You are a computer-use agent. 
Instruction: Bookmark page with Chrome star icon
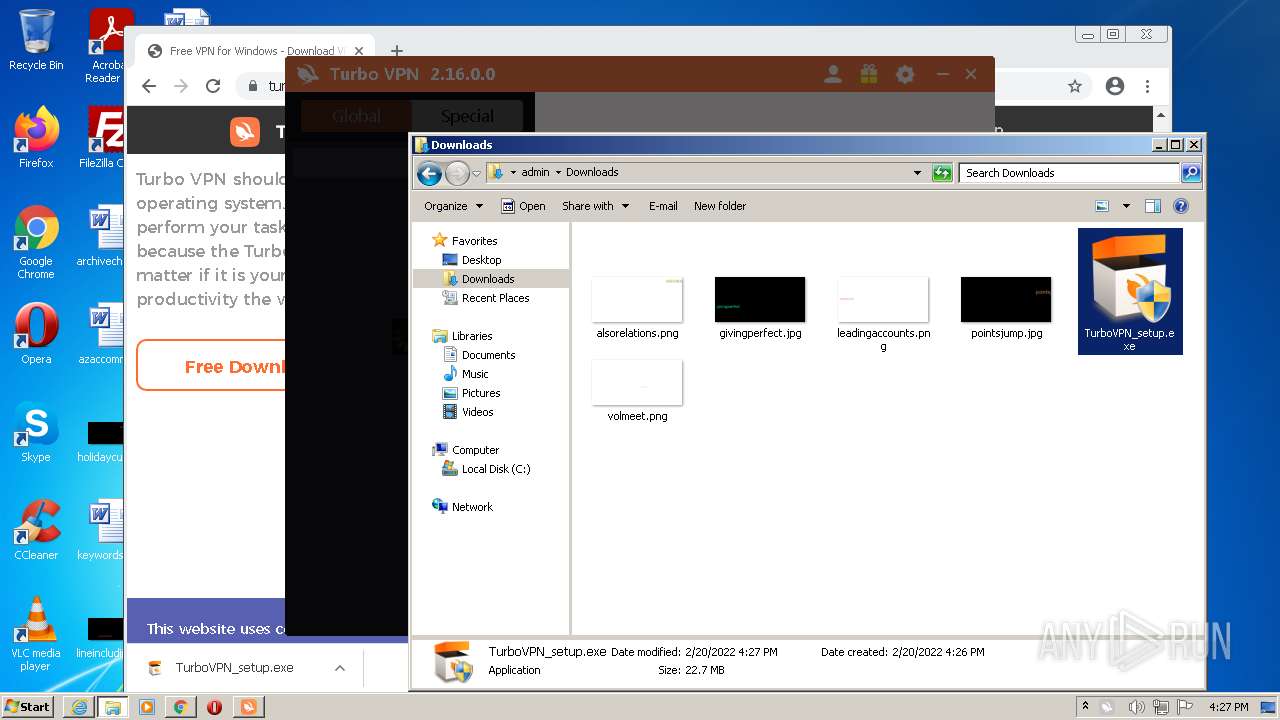(x=1075, y=86)
